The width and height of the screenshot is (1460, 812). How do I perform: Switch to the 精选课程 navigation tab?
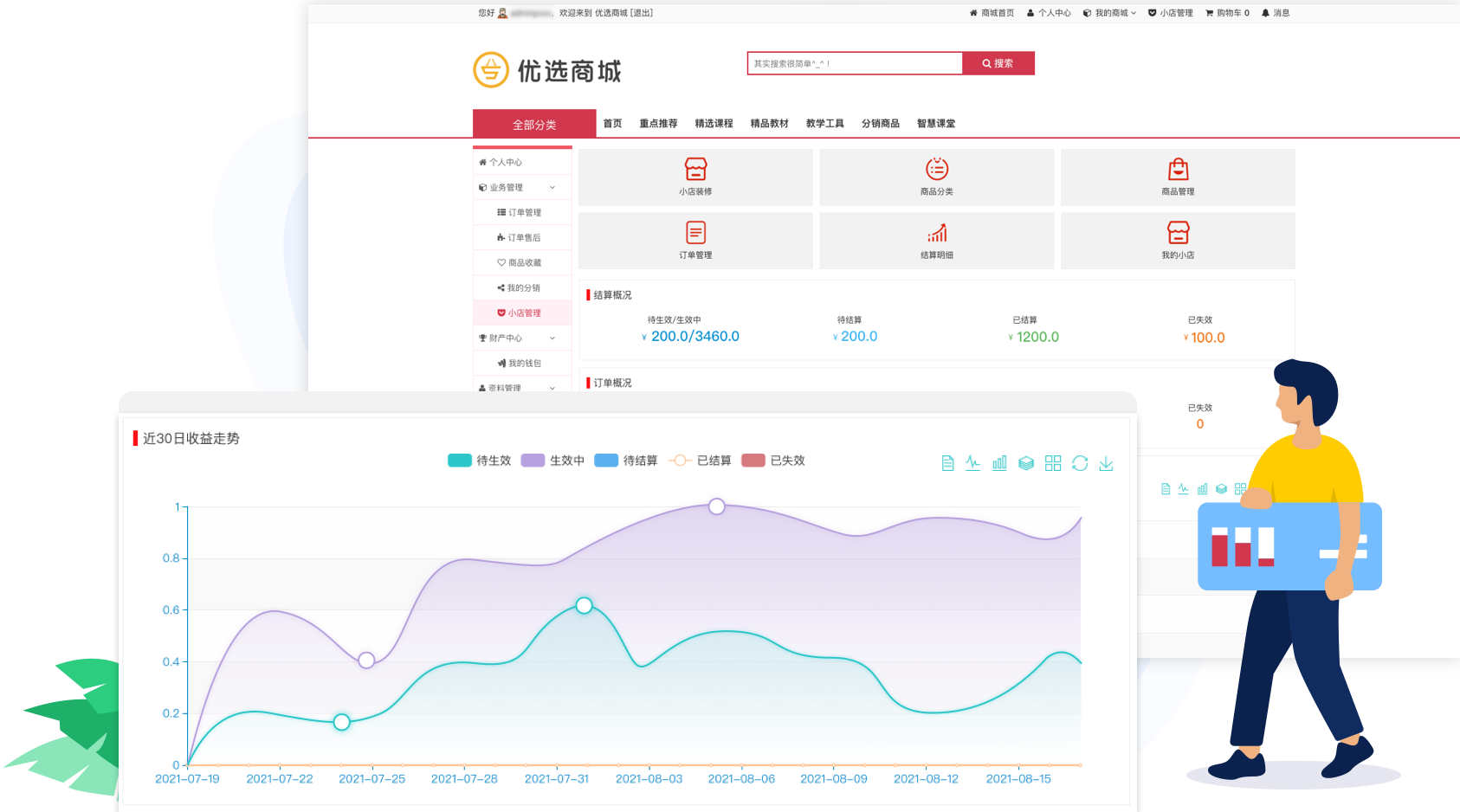[712, 123]
